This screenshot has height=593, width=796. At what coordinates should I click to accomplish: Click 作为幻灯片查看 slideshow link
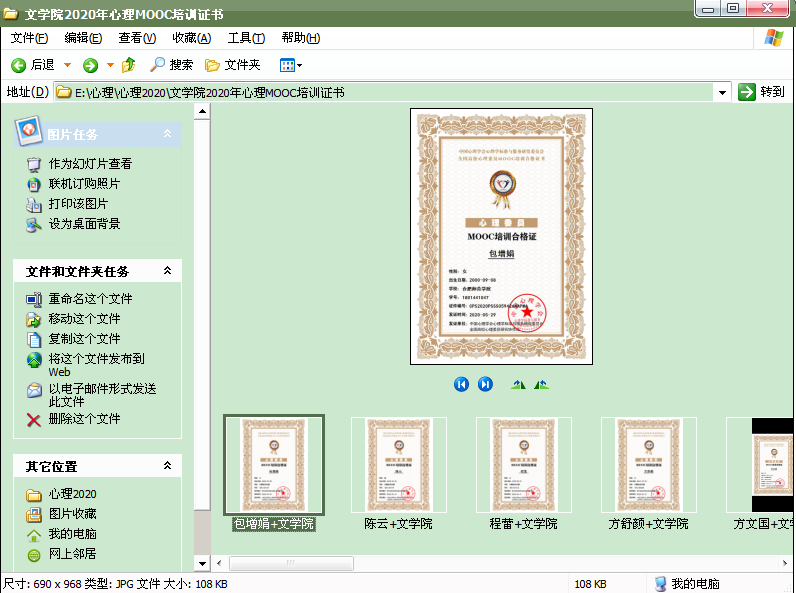click(90, 163)
